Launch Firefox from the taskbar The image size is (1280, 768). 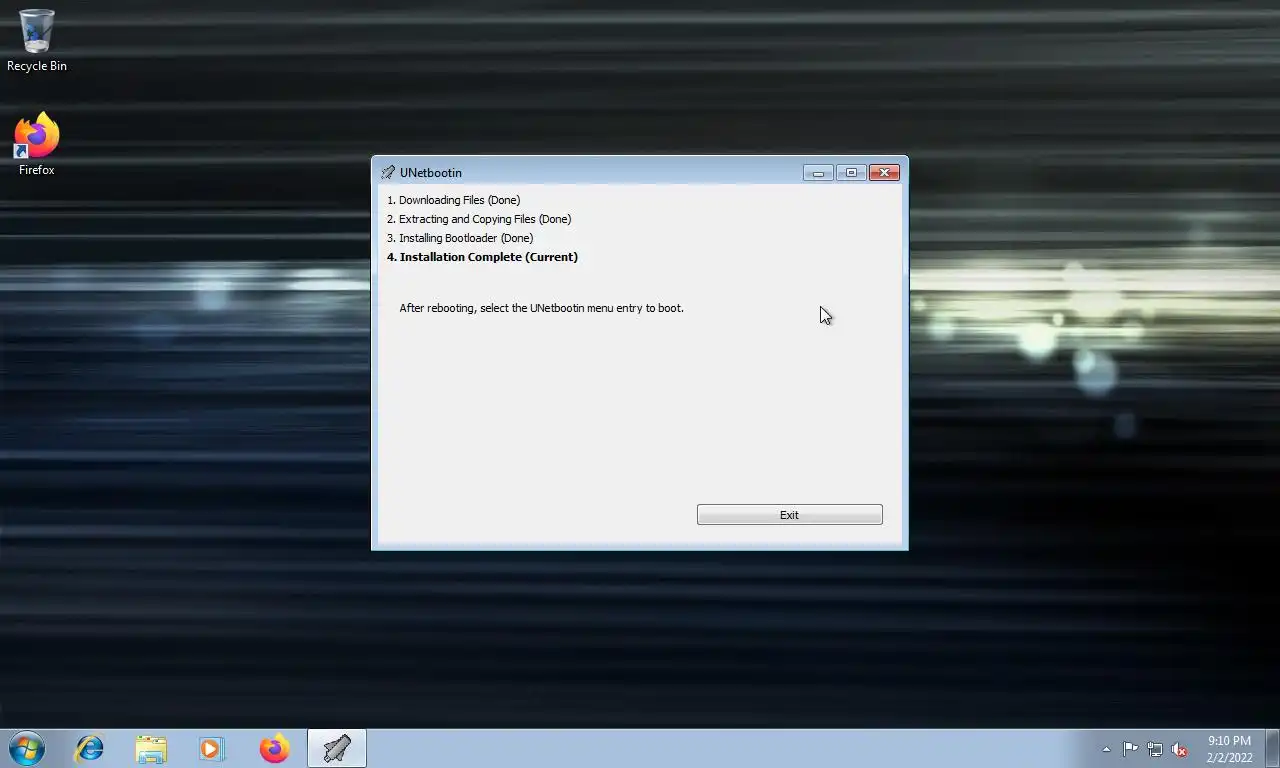[x=274, y=748]
